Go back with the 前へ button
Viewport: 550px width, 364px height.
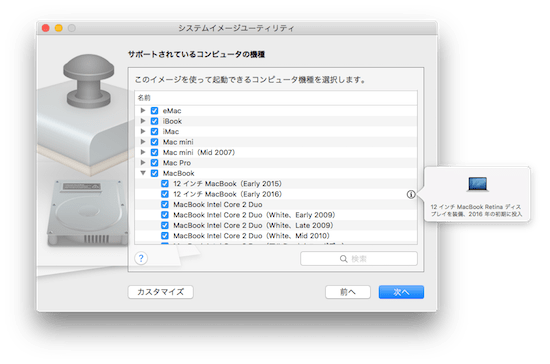tap(348, 292)
